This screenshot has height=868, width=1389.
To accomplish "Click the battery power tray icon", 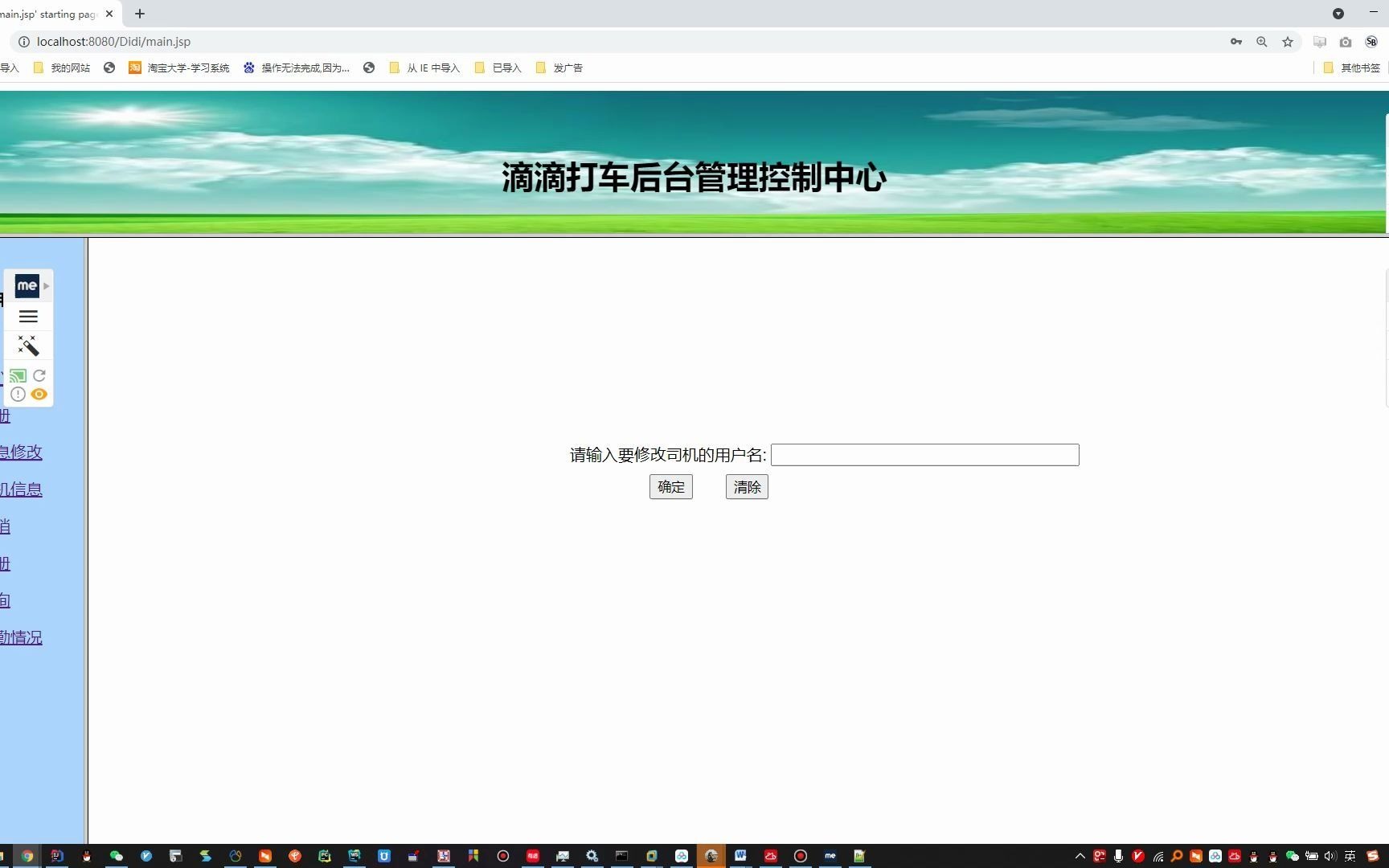I will [1311, 856].
